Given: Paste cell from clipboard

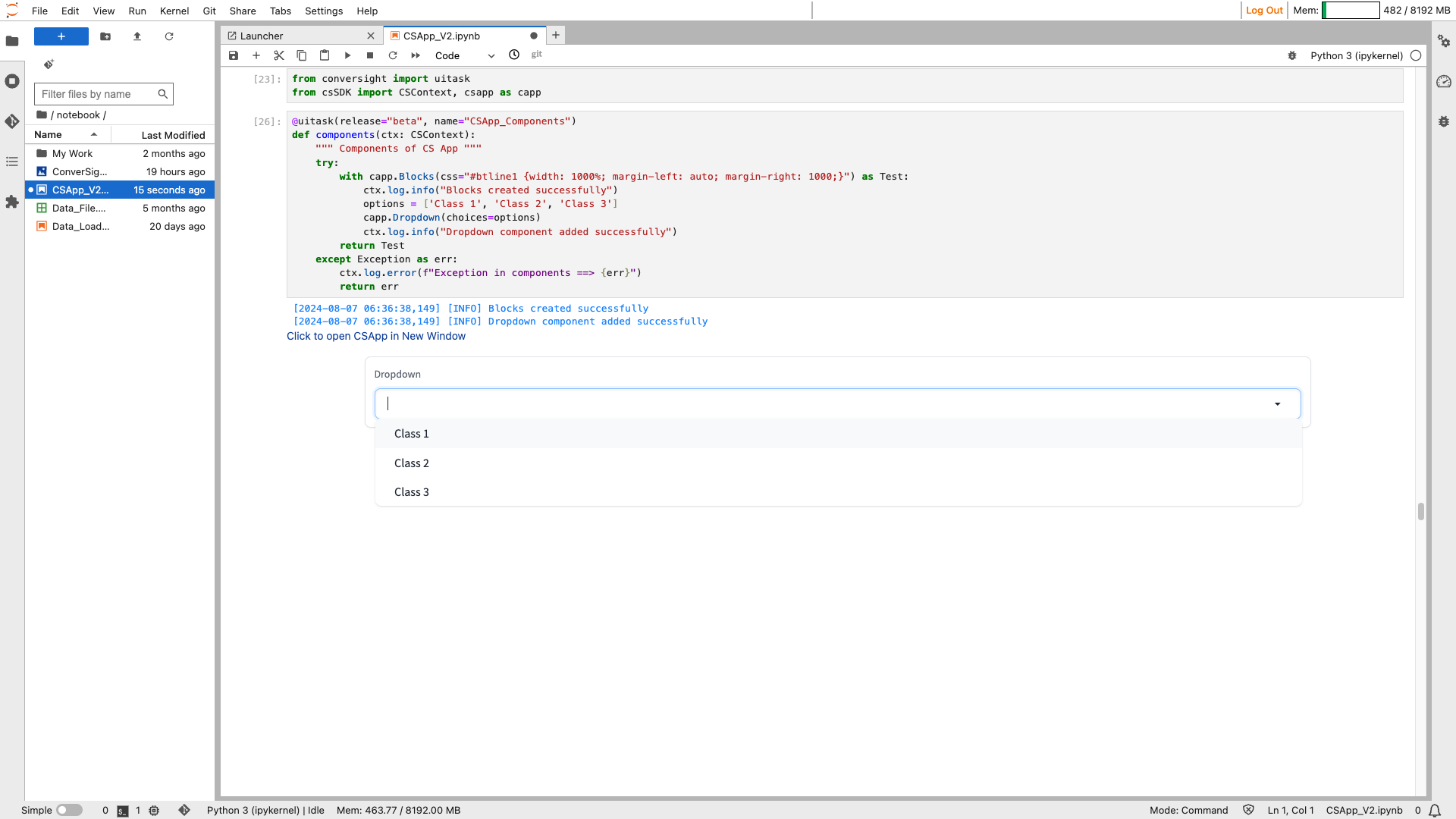Looking at the screenshot, I should pos(325,55).
